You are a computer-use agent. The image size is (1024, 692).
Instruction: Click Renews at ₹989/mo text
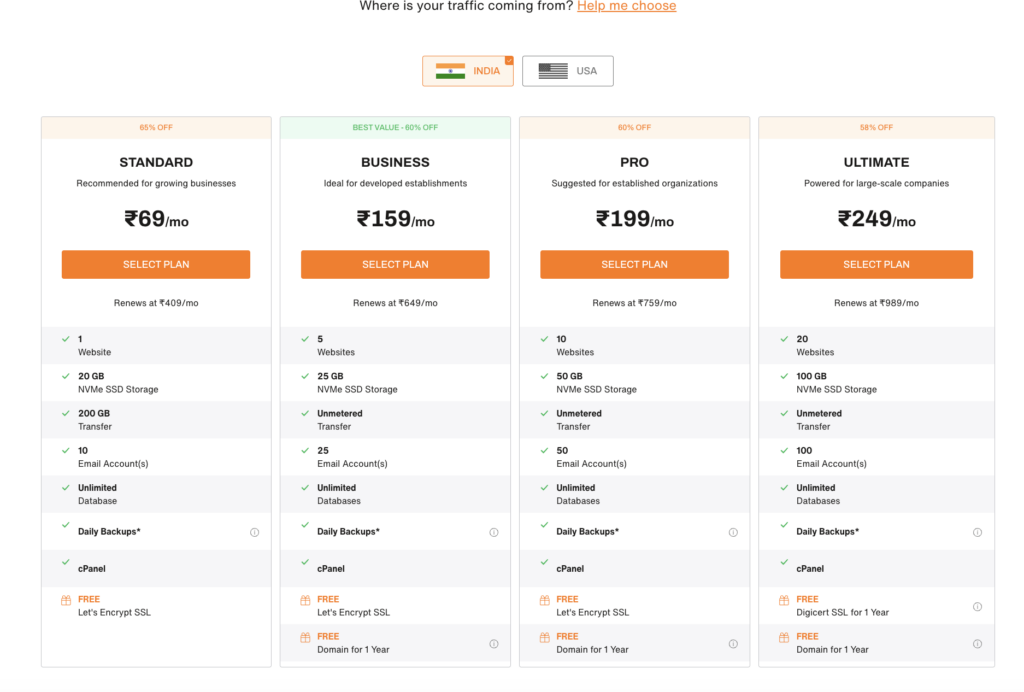click(x=876, y=303)
